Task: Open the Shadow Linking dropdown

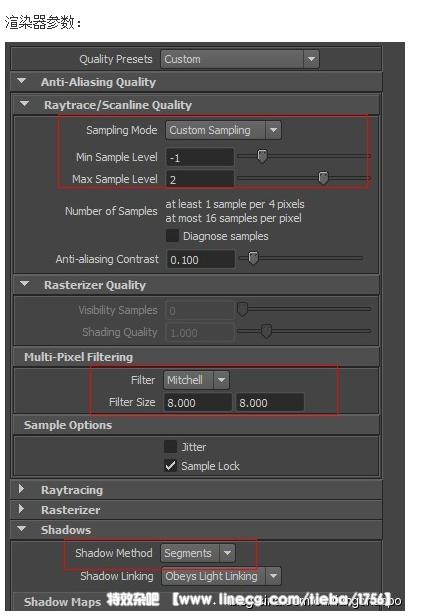Action: click(221, 576)
